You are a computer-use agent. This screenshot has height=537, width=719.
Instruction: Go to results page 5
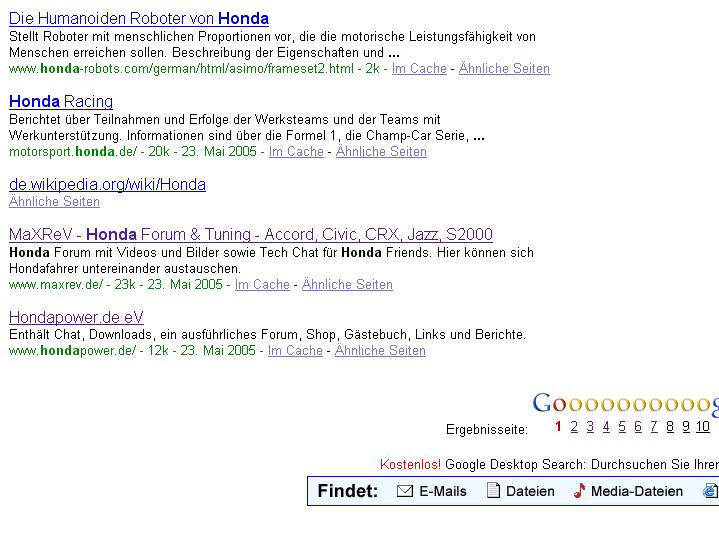(622, 427)
